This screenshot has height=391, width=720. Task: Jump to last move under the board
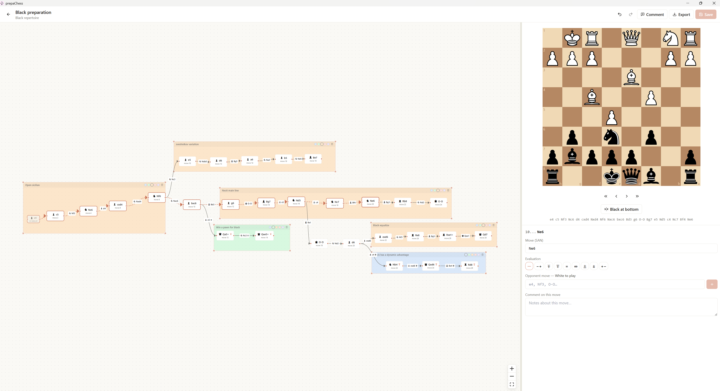(x=637, y=196)
